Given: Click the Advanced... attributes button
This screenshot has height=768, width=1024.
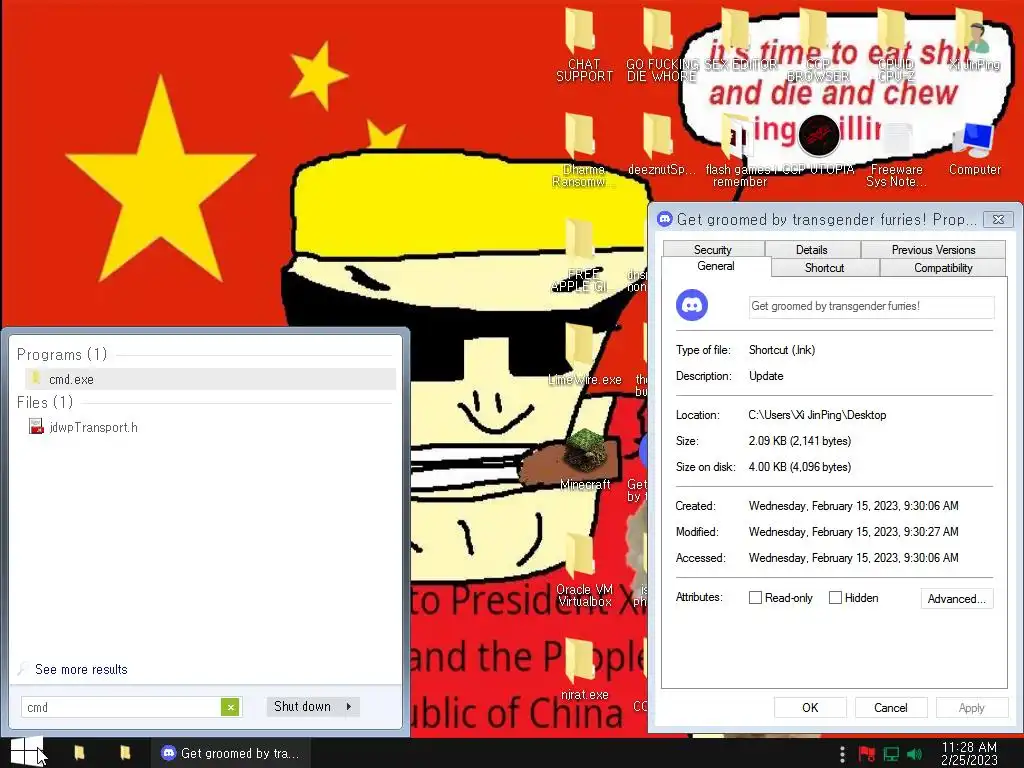Looking at the screenshot, I should 957,598.
